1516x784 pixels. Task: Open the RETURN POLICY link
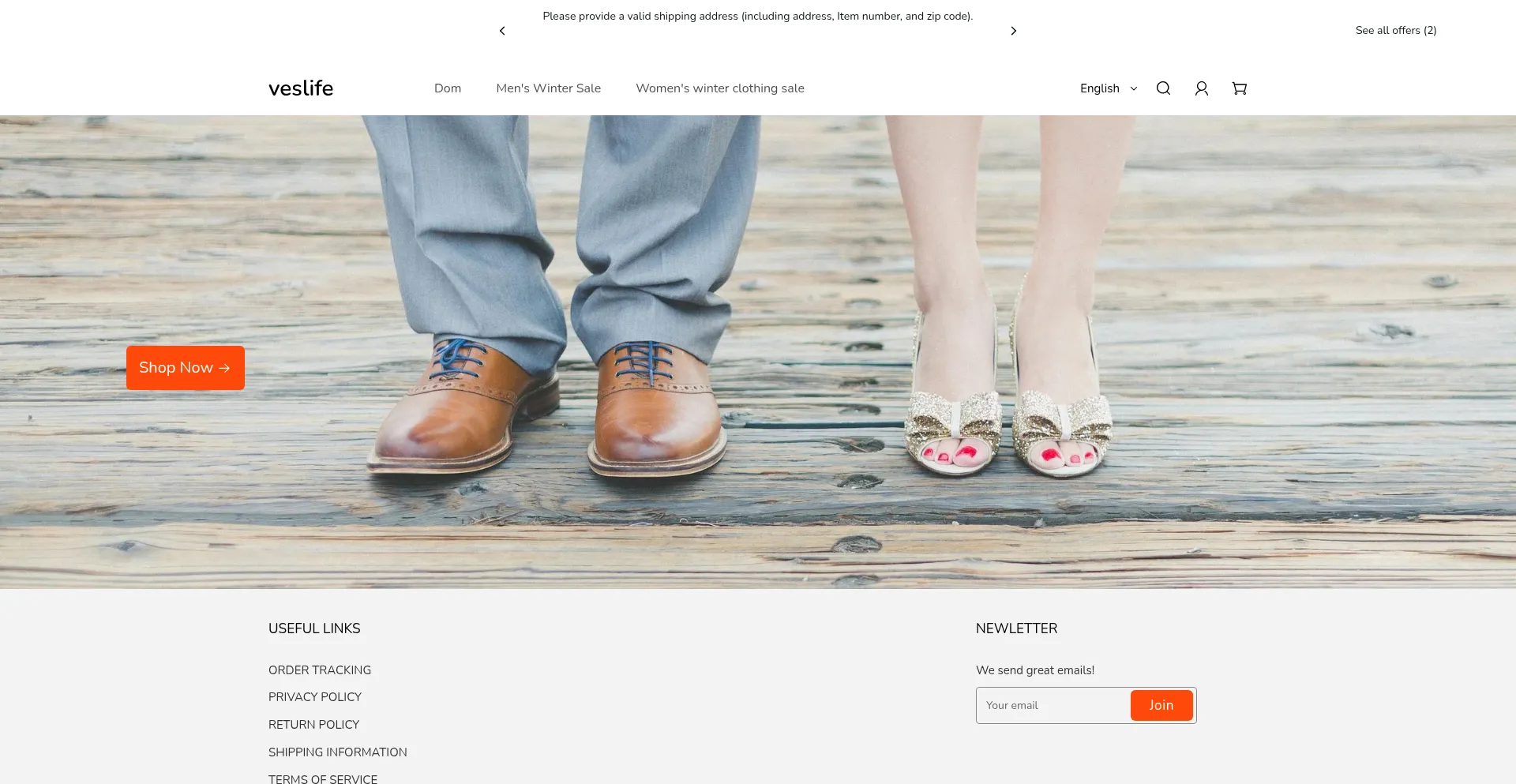pyautogui.click(x=313, y=724)
